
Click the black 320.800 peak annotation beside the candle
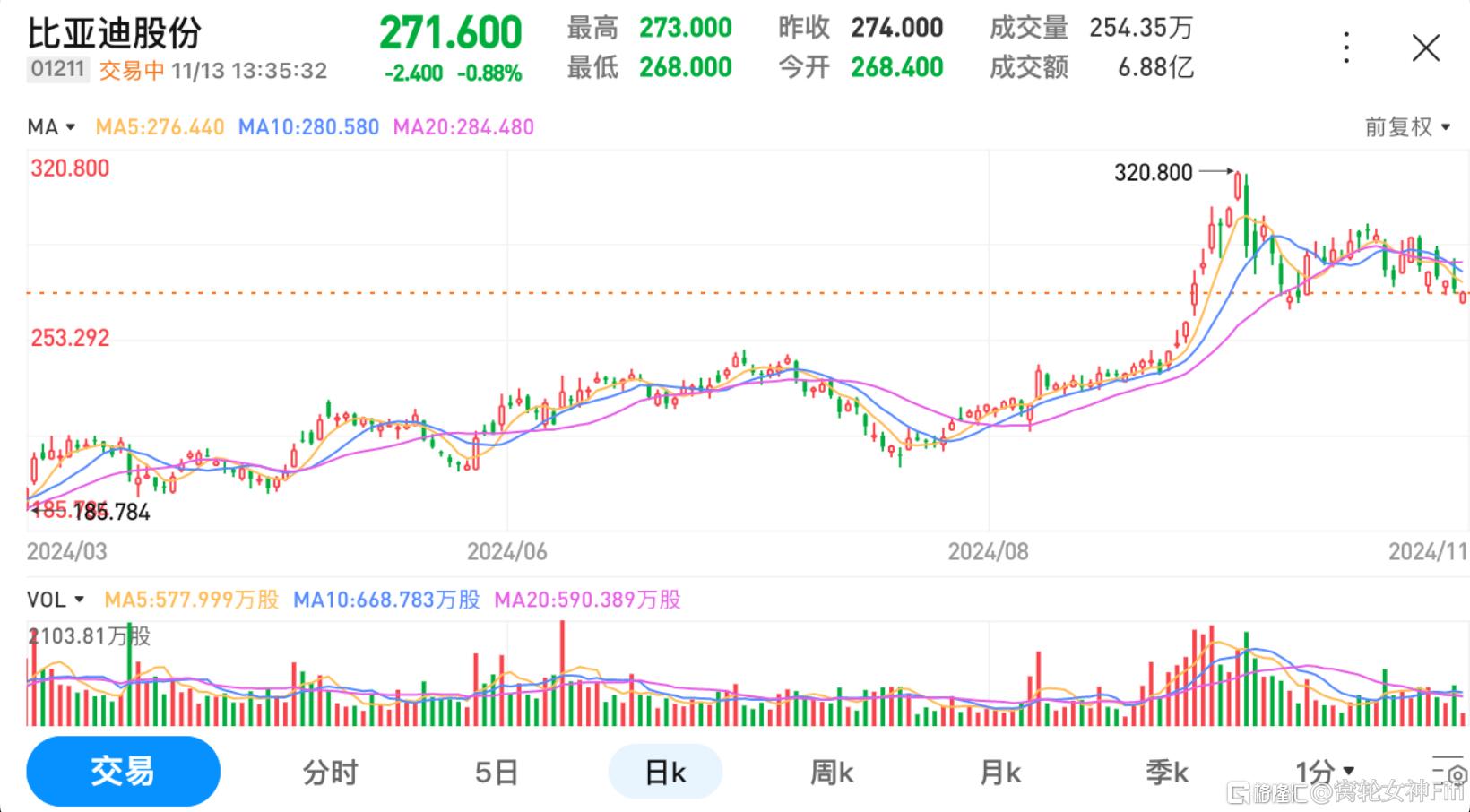(x=1154, y=172)
